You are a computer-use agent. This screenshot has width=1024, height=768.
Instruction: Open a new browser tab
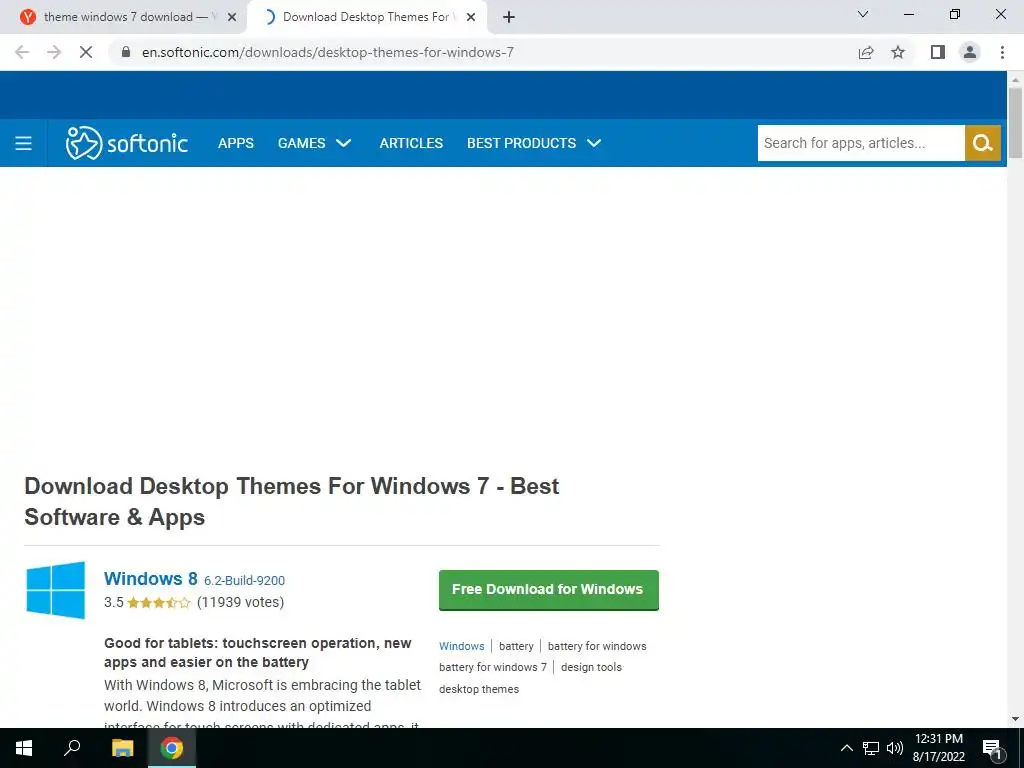pyautogui.click(x=509, y=17)
